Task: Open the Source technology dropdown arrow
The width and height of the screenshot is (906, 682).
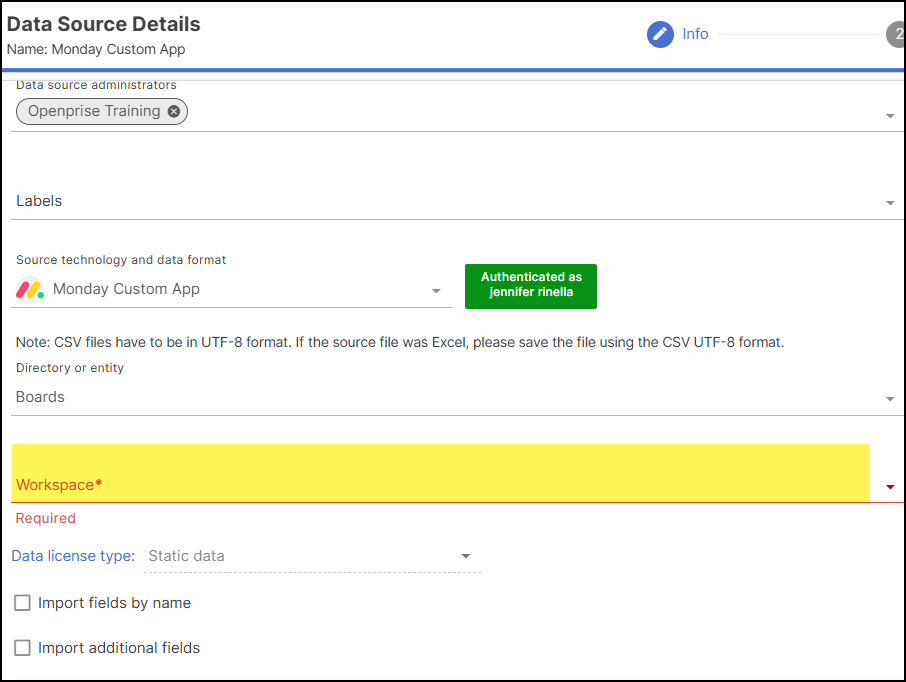Action: (436, 291)
